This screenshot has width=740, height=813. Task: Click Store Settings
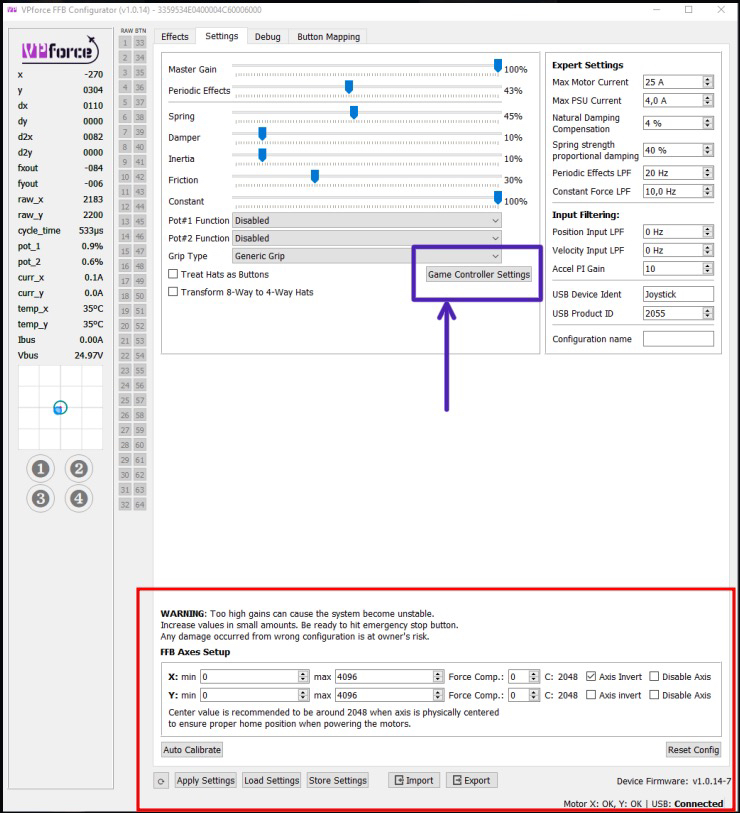tap(338, 780)
